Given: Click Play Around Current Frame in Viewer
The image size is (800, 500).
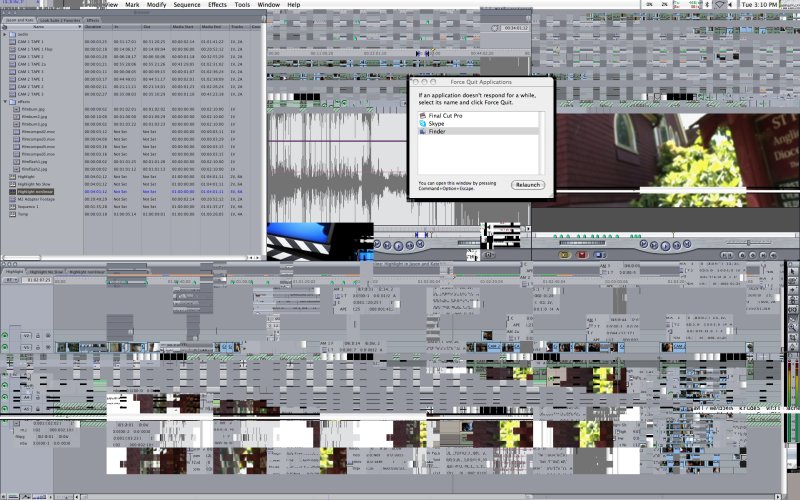Looking at the screenshot, I should [410, 245].
